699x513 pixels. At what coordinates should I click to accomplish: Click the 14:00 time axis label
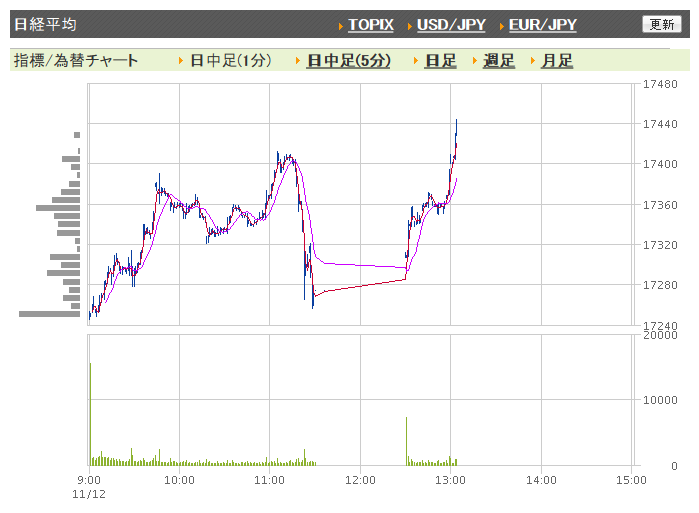[541, 480]
